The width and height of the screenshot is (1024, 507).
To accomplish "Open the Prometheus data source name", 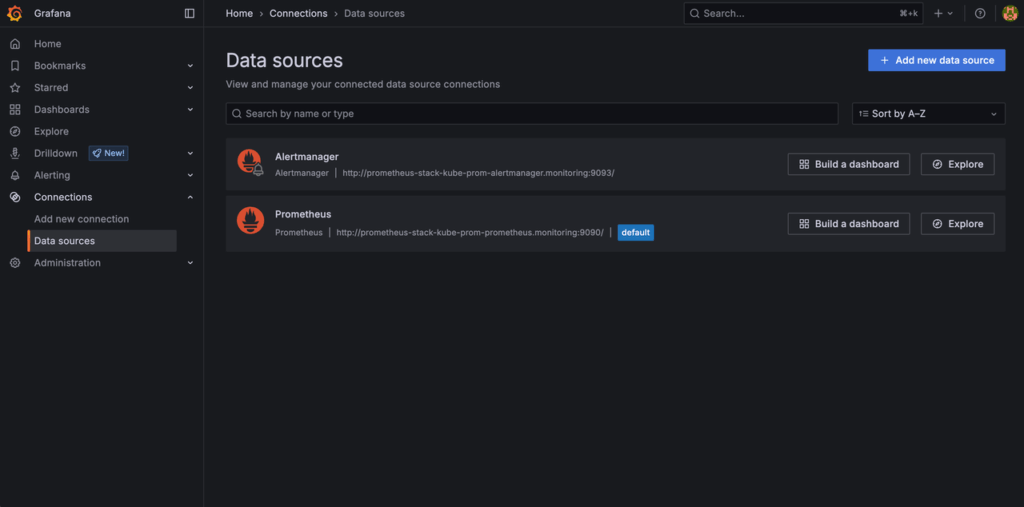I will tap(303, 214).
